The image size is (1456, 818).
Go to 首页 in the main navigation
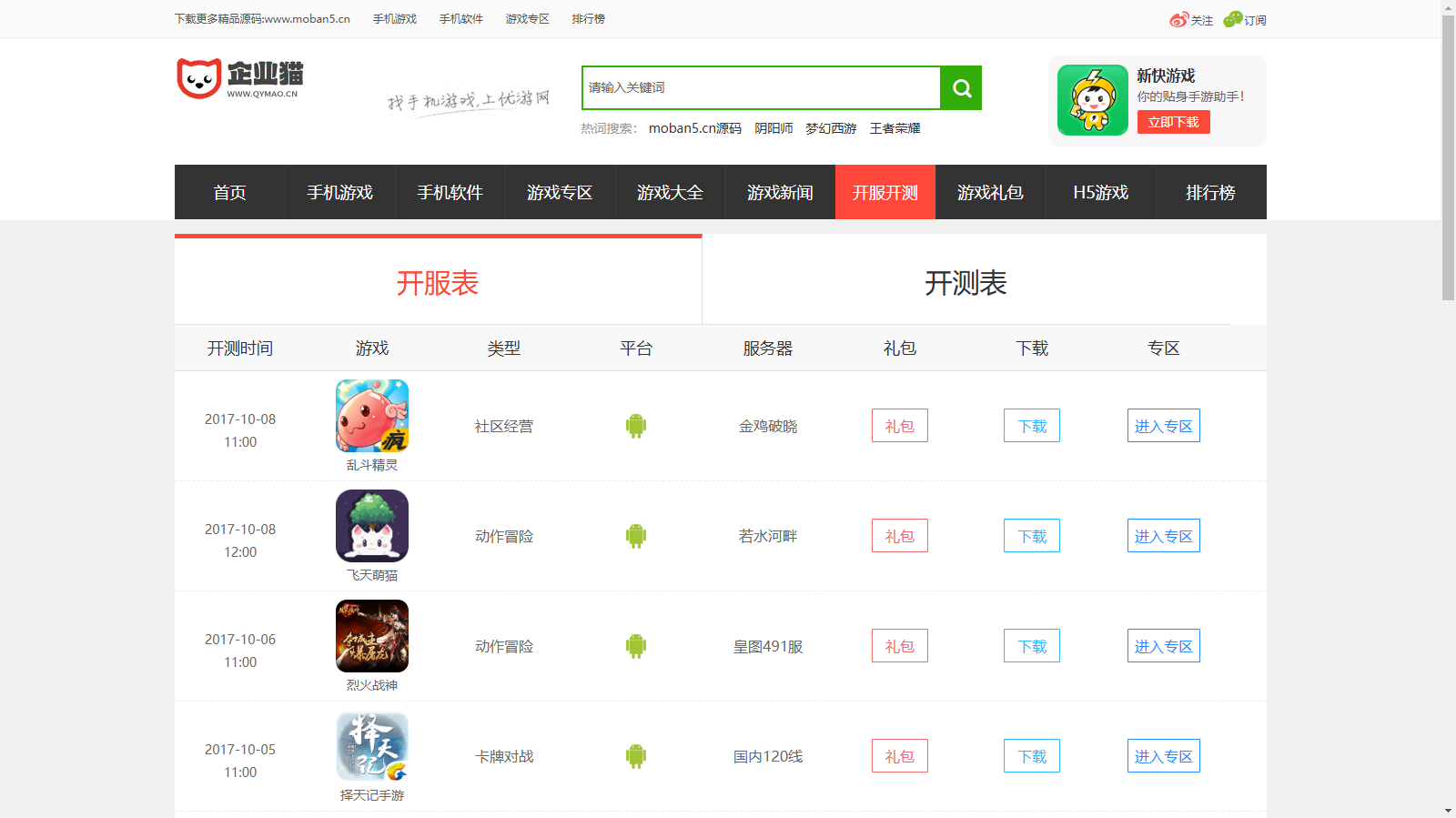[230, 192]
